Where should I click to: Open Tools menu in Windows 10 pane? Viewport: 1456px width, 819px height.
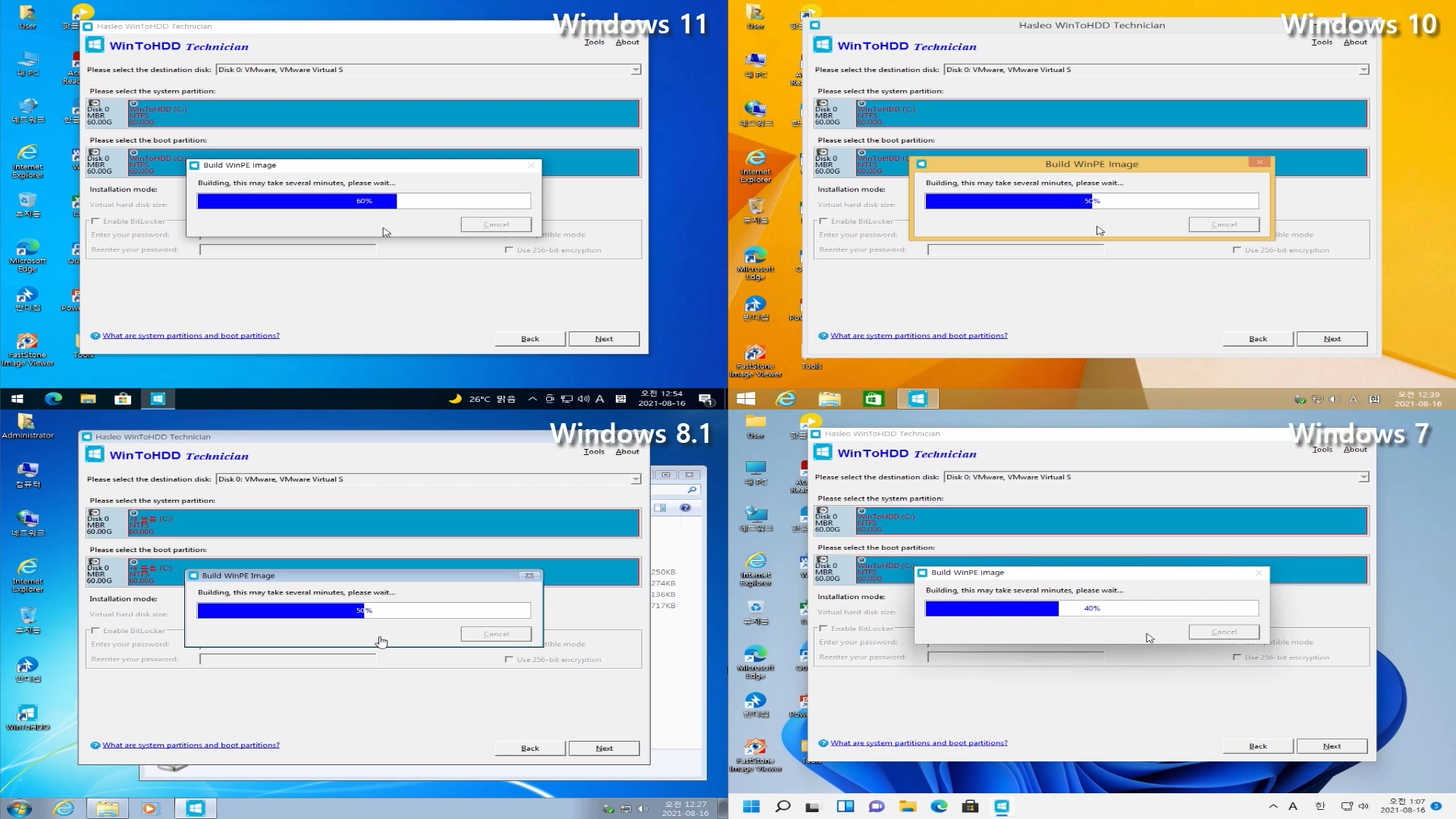pyautogui.click(x=1322, y=42)
